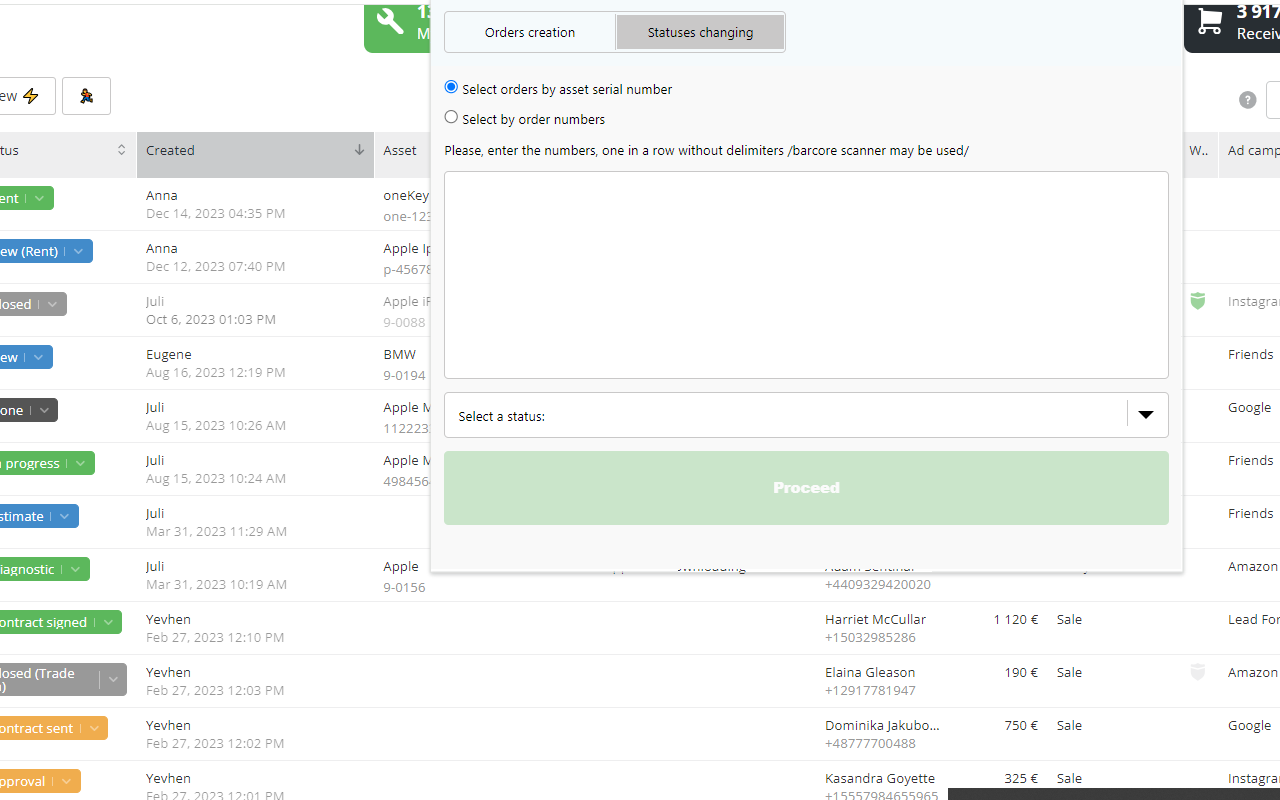Open the status chevron in the Aug 15 10:26 AM row
Screen dimensions: 1280x800
(x=43, y=410)
